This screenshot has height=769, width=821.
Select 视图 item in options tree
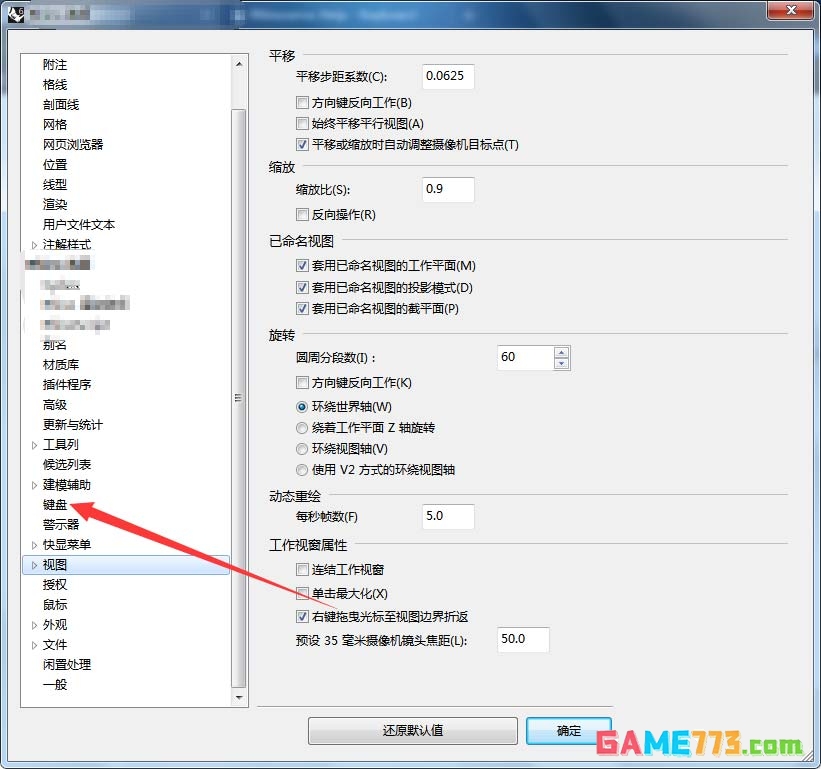pyautogui.click(x=54, y=565)
